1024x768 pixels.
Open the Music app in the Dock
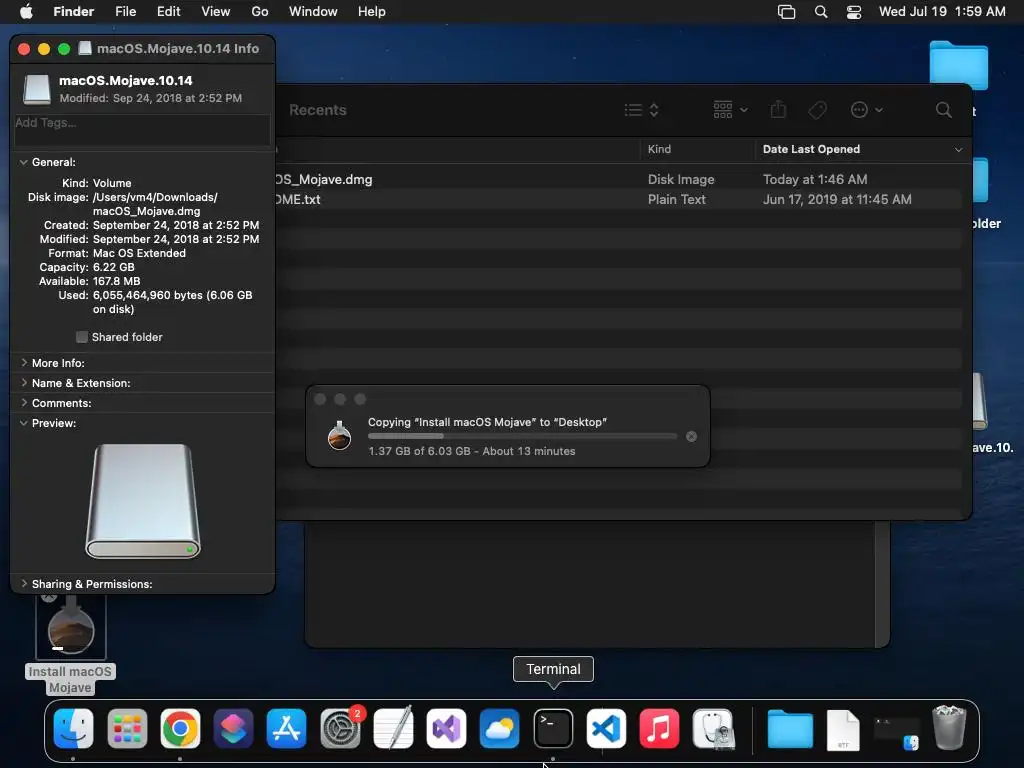660,728
